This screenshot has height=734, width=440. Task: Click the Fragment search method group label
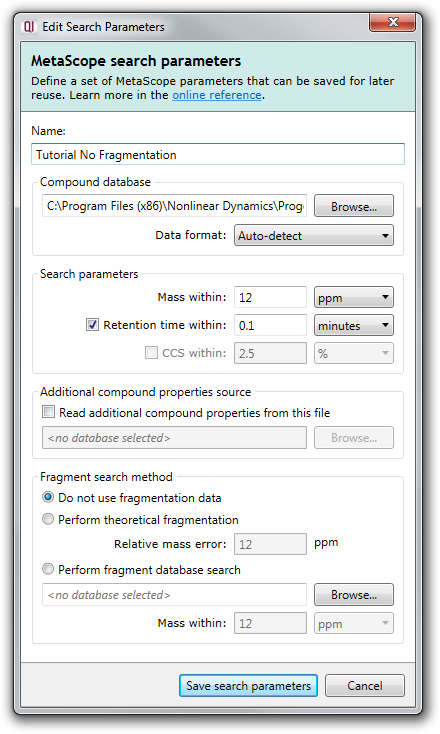[106, 477]
